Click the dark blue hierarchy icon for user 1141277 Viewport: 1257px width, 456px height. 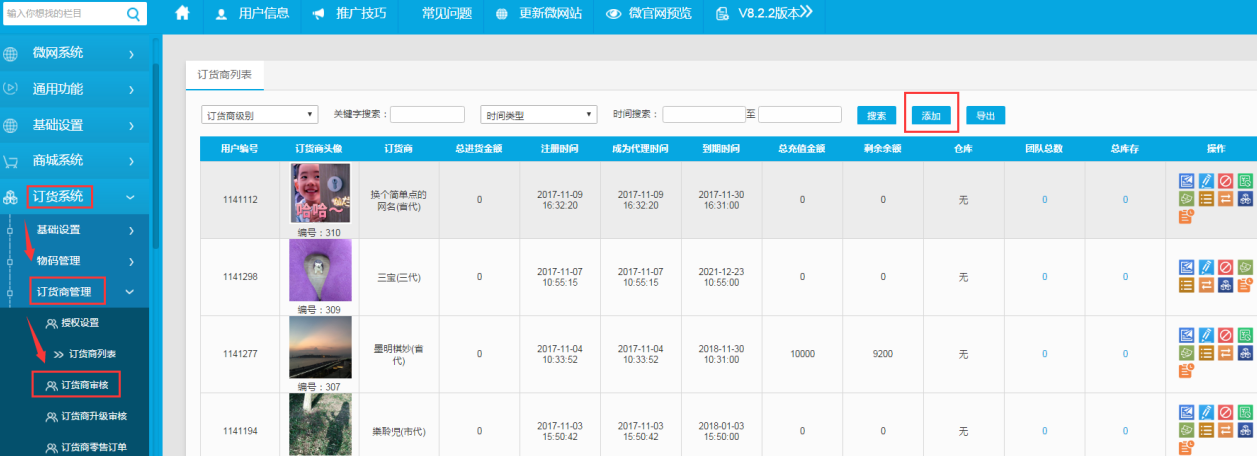point(1245,353)
